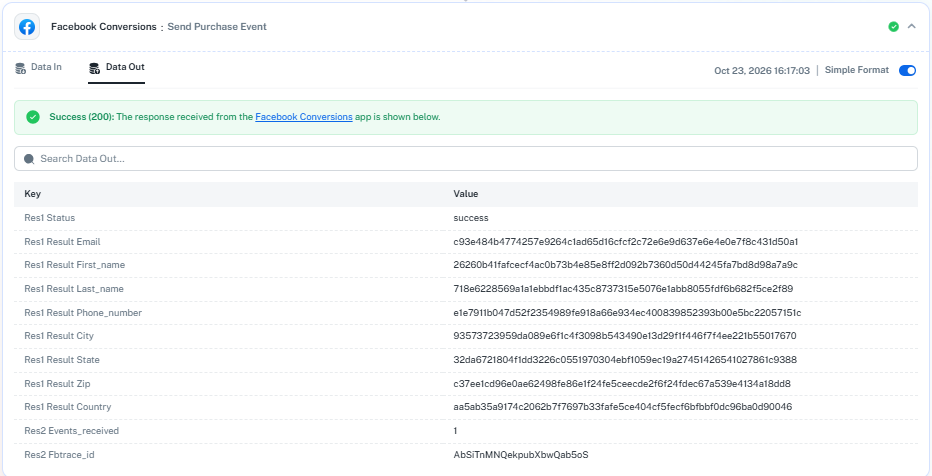Image resolution: width=932 pixels, height=476 pixels.
Task: Click the search magnifier icon
Action: point(29,159)
